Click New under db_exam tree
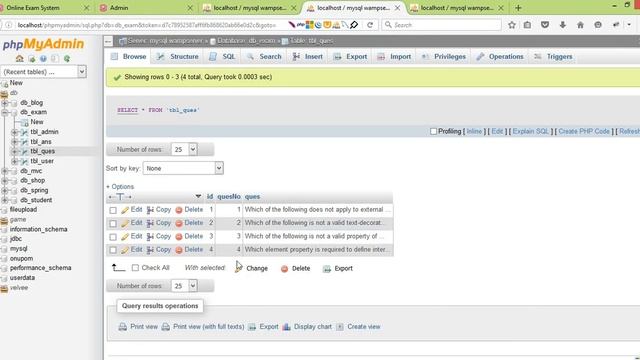This screenshot has width=640, height=360. [37, 122]
